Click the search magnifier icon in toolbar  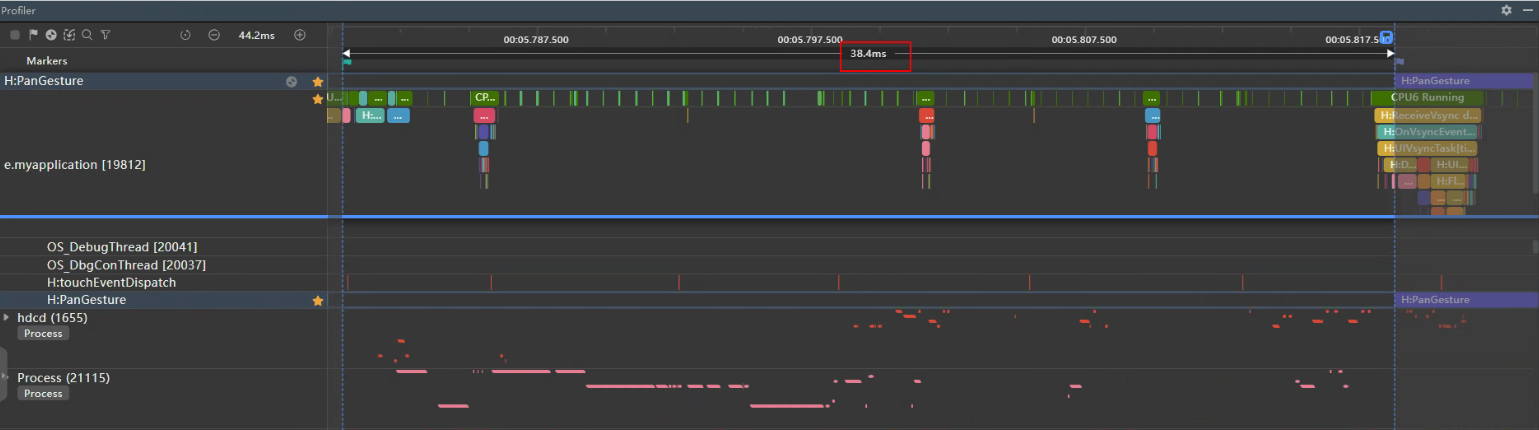(87, 35)
